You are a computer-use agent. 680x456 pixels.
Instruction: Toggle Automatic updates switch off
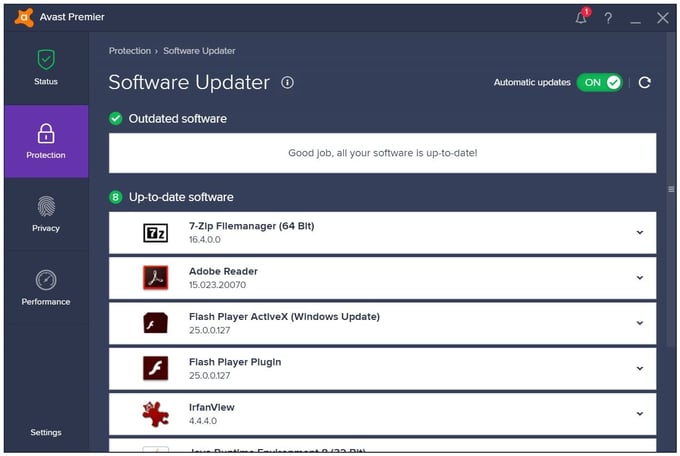coord(600,83)
